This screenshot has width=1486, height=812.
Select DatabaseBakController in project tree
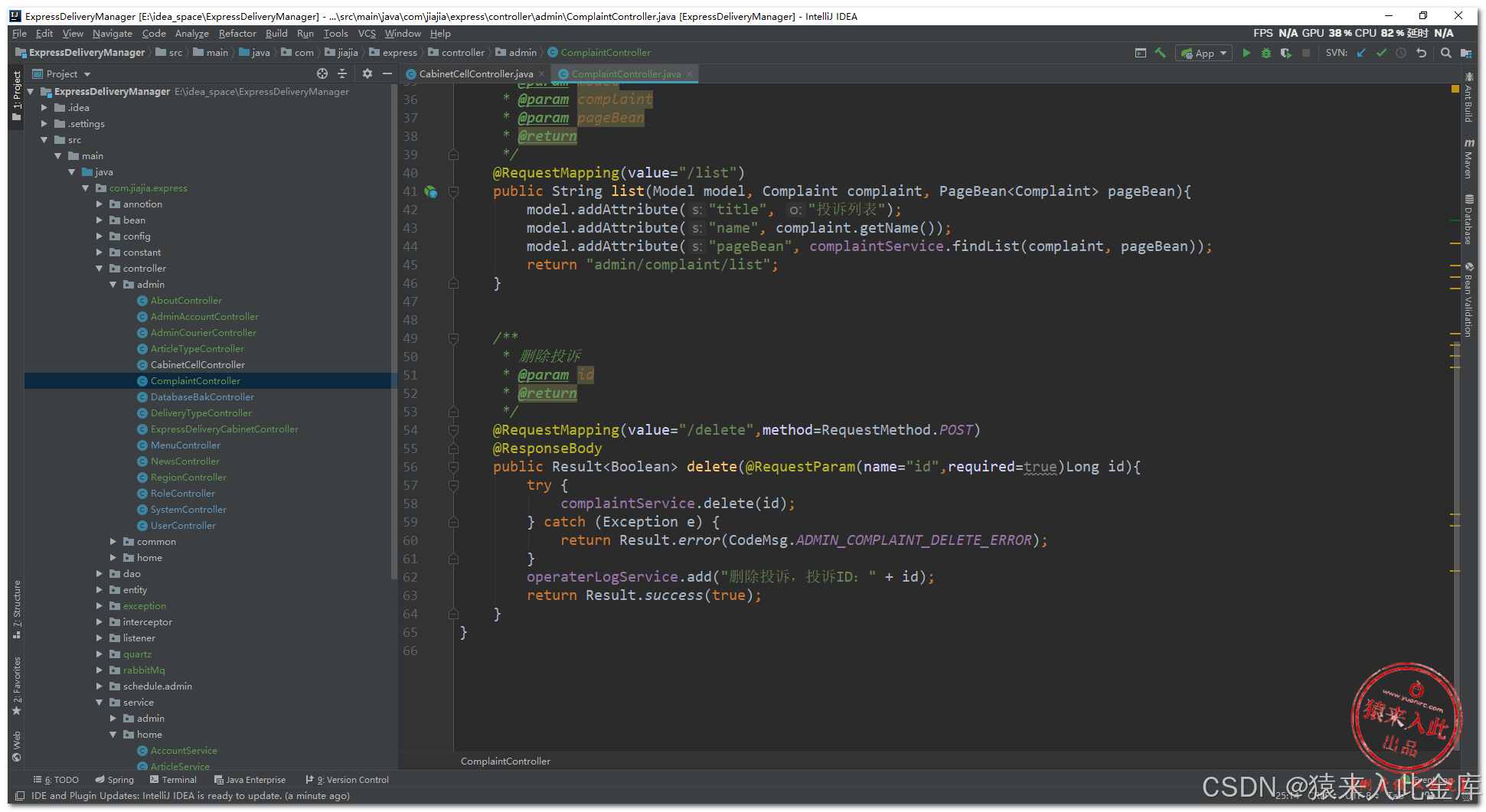[x=202, y=397]
